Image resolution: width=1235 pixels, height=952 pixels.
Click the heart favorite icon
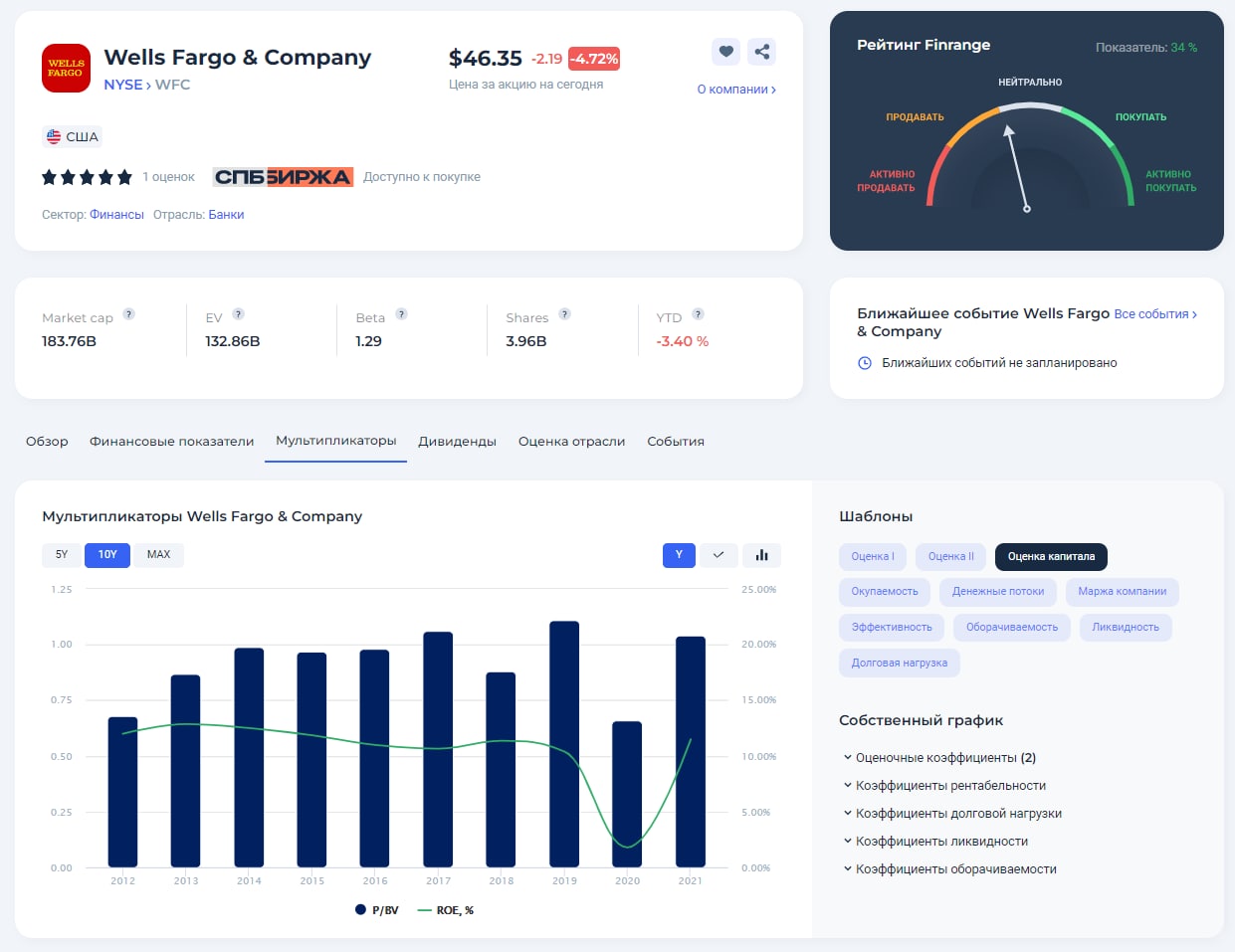pyautogui.click(x=726, y=52)
